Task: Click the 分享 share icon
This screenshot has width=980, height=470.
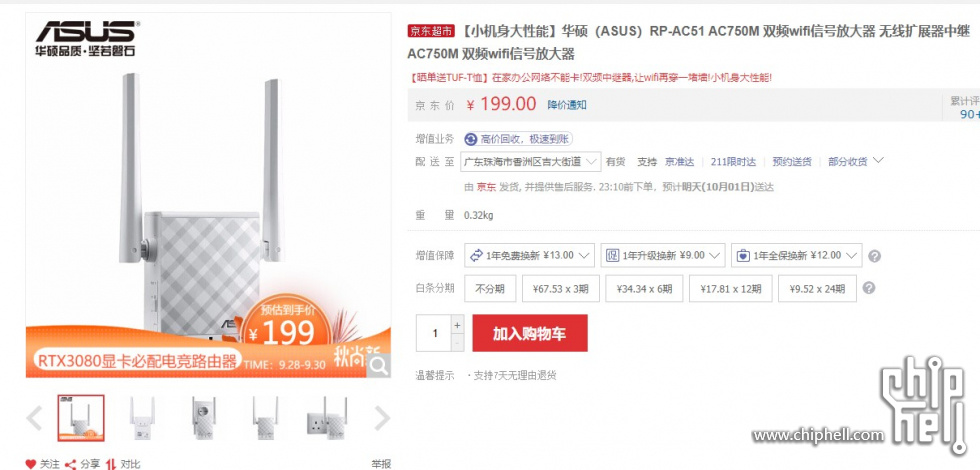Action: tap(71, 464)
